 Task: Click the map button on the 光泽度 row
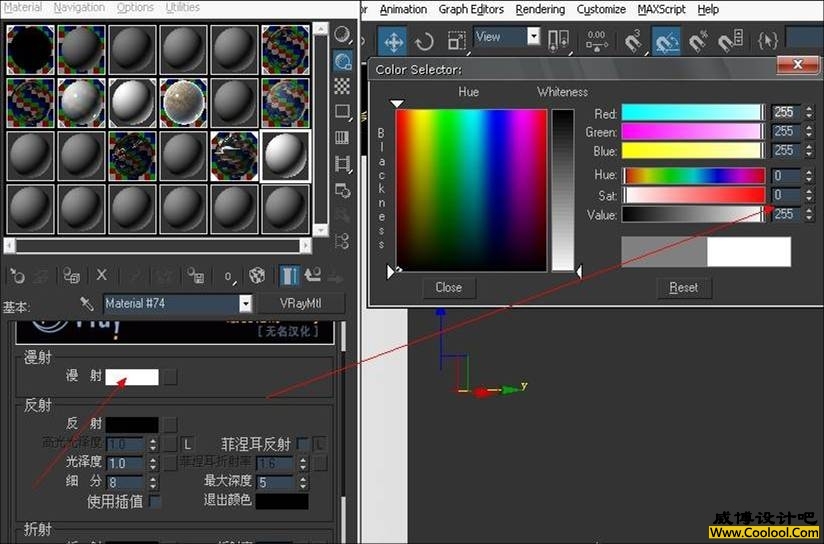[170, 463]
